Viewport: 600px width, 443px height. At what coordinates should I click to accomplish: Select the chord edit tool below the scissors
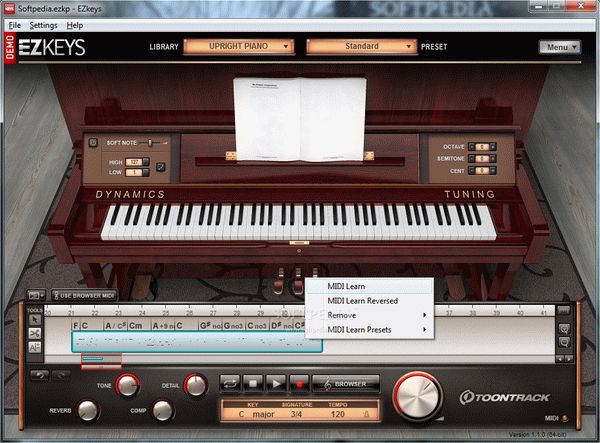pyautogui.click(x=34, y=347)
